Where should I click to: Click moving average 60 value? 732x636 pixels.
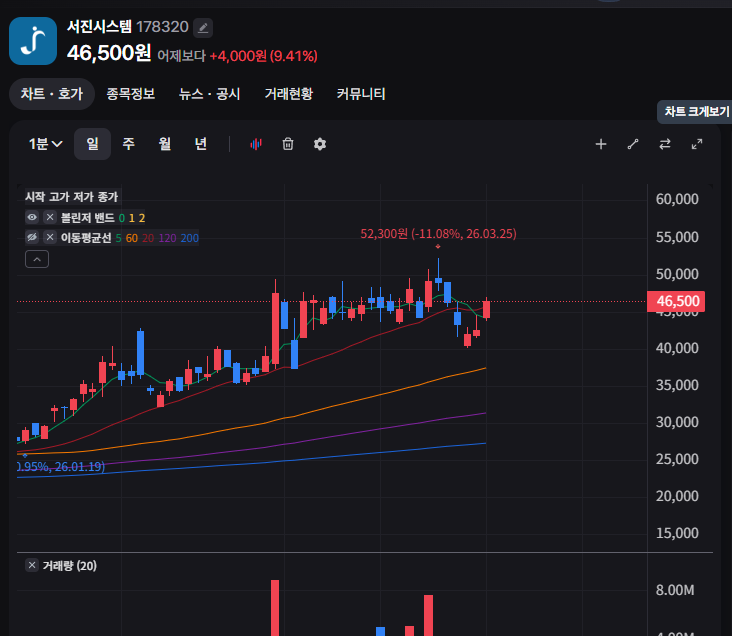click(132, 238)
